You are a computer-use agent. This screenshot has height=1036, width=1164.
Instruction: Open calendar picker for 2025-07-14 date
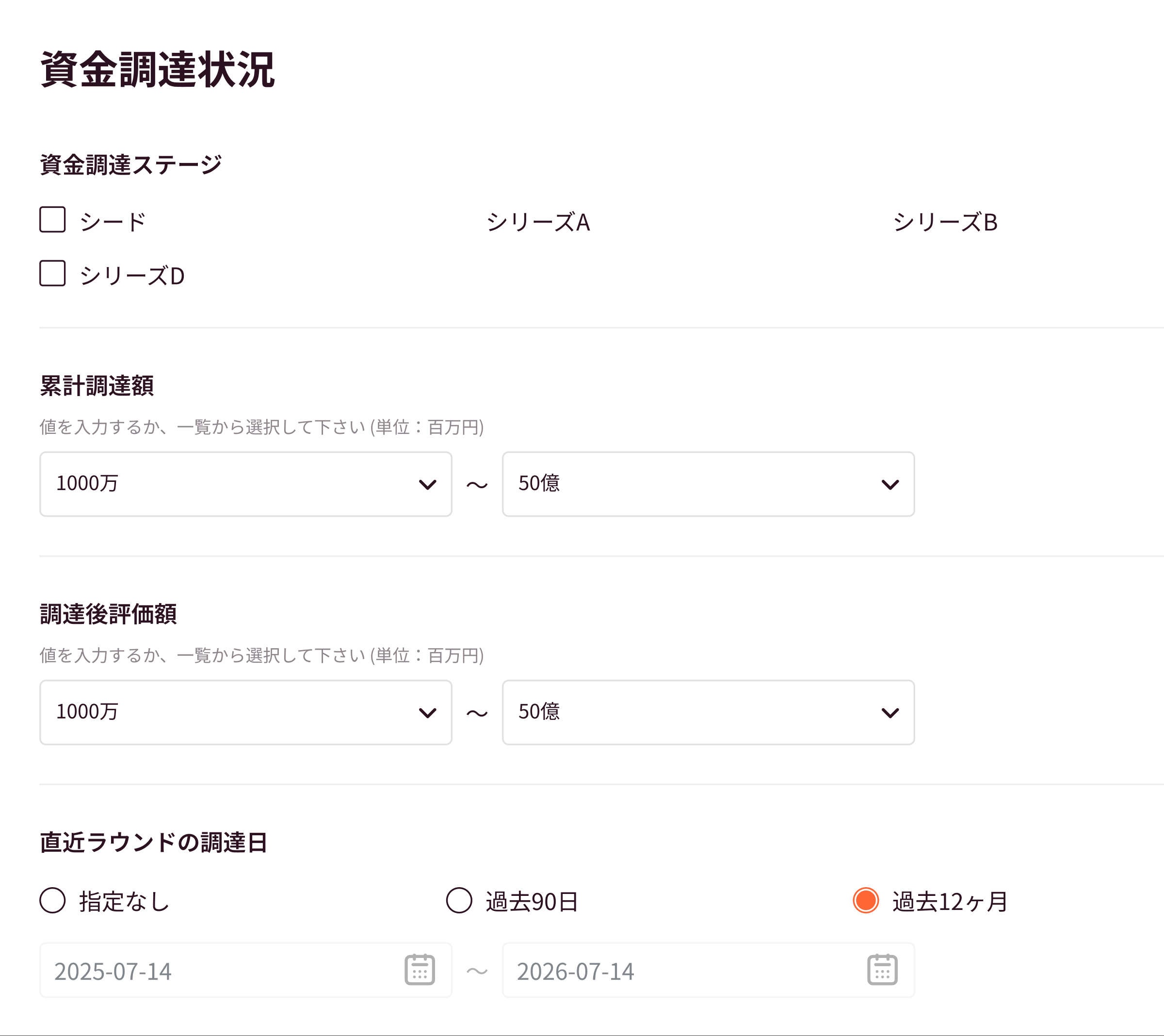pos(420,970)
